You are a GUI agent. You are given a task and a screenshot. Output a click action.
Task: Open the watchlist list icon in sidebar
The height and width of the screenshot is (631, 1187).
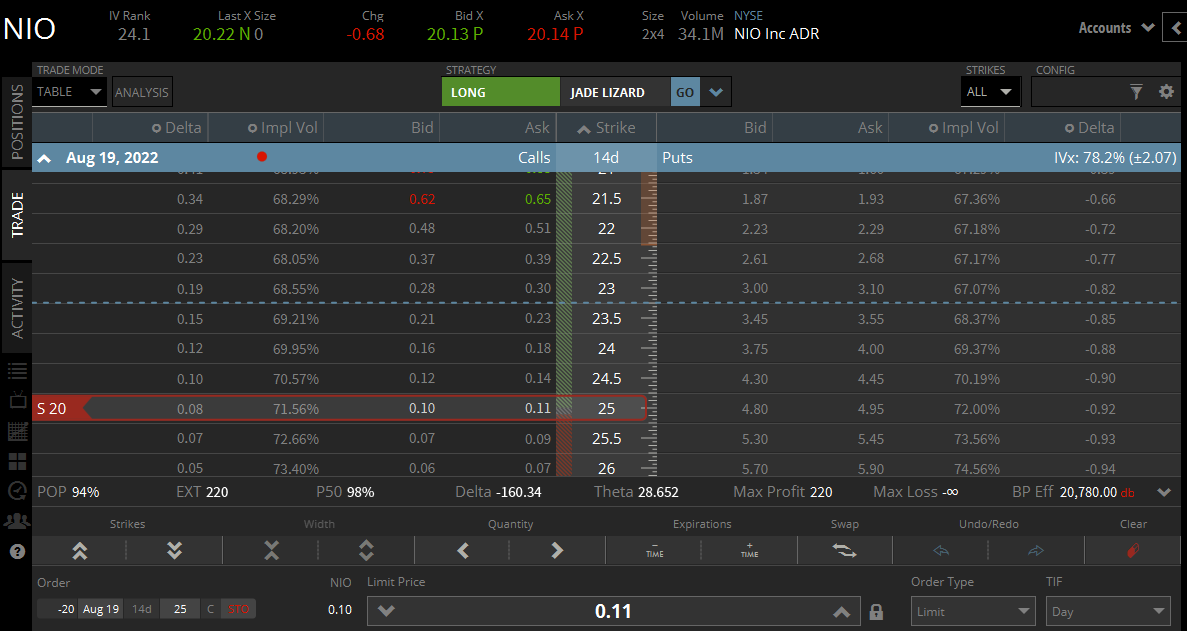click(17, 371)
